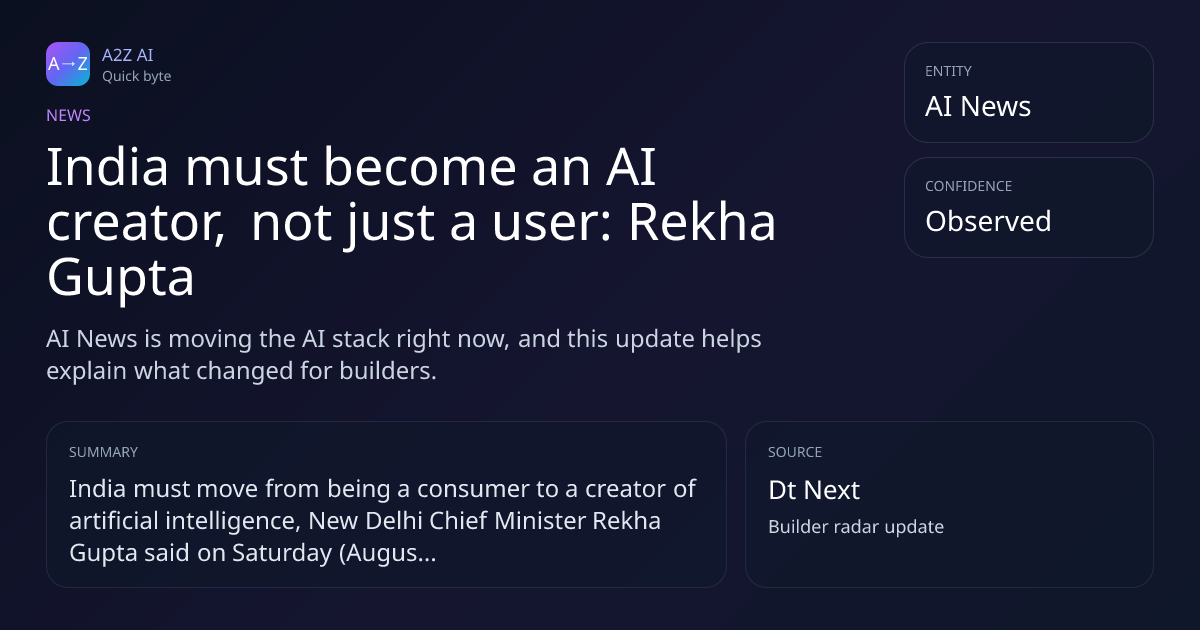1200x630 pixels.
Task: Open the Dt Next source name
Action: click(814, 490)
